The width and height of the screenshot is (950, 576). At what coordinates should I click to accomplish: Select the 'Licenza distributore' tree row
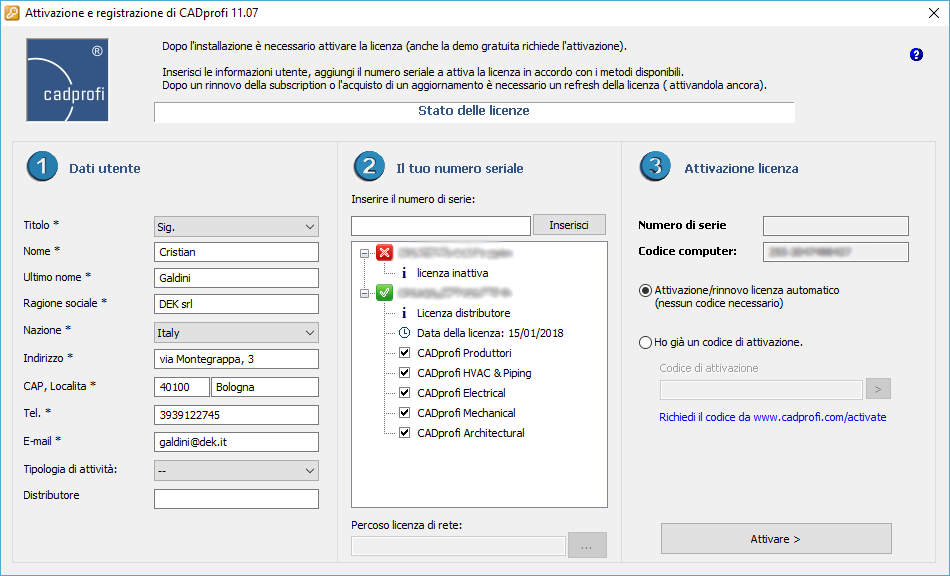pos(463,313)
